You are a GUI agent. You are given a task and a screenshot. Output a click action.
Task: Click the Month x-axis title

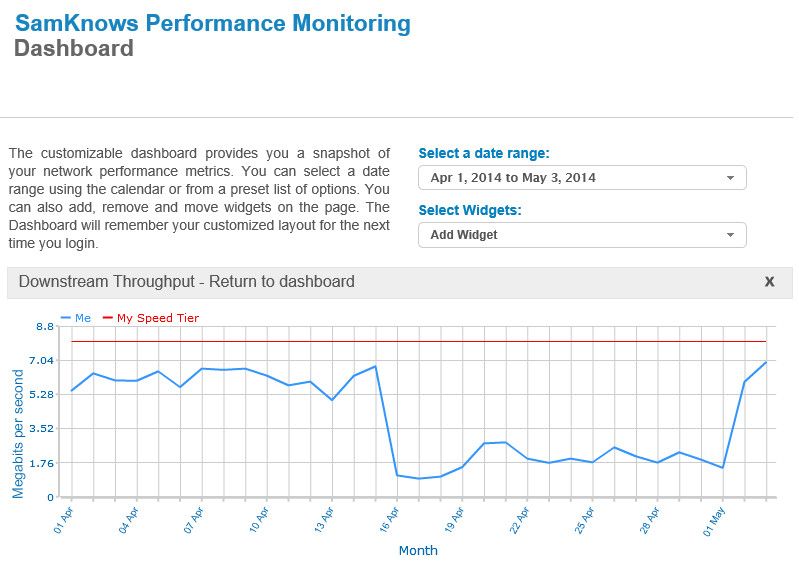click(418, 551)
